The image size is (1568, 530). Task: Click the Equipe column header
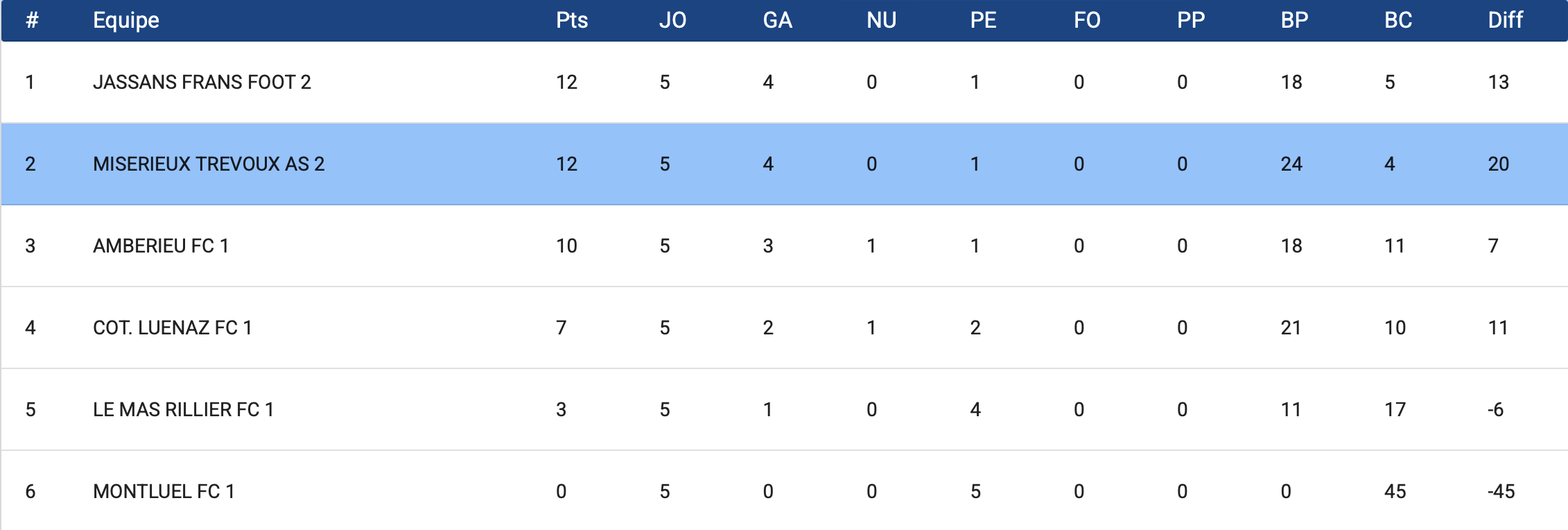pyautogui.click(x=126, y=20)
